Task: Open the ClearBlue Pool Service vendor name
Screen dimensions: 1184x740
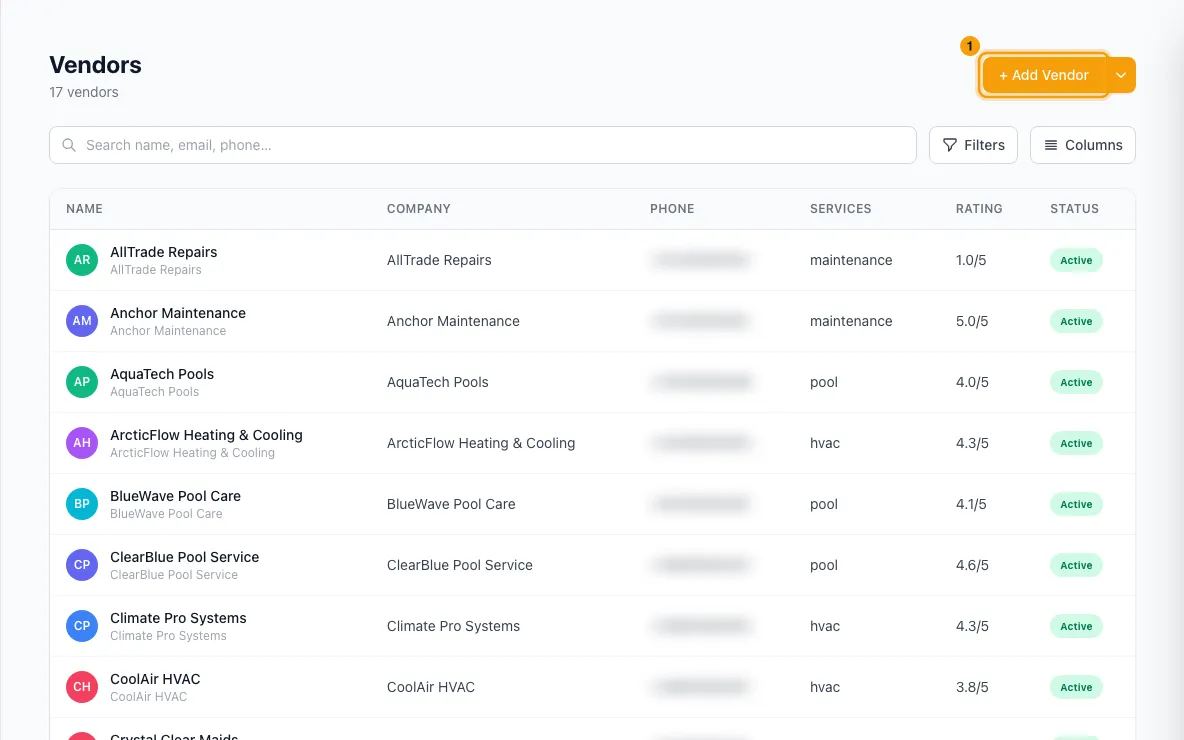Action: [x=185, y=557]
